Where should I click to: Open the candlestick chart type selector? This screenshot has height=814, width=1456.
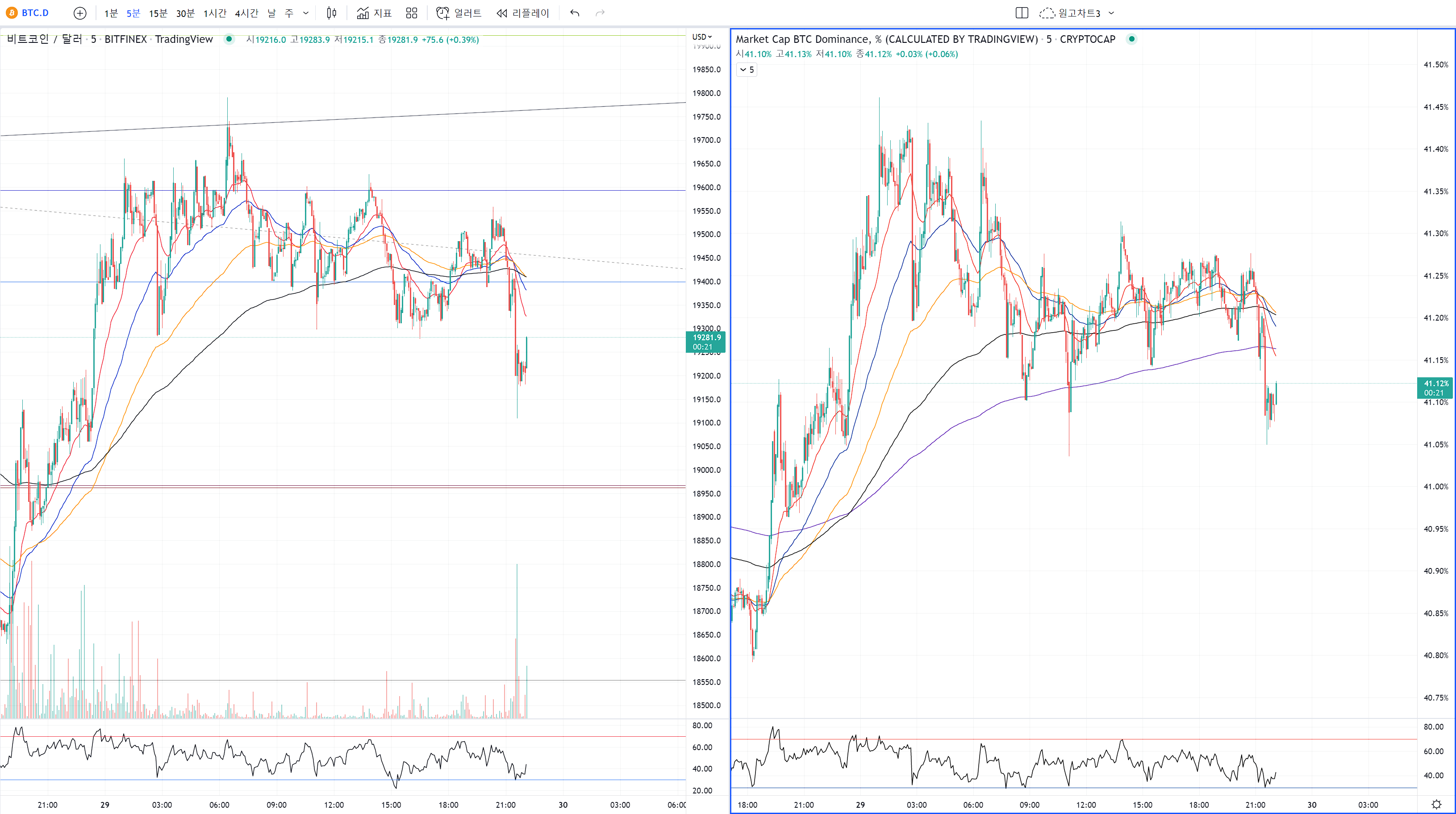332,13
